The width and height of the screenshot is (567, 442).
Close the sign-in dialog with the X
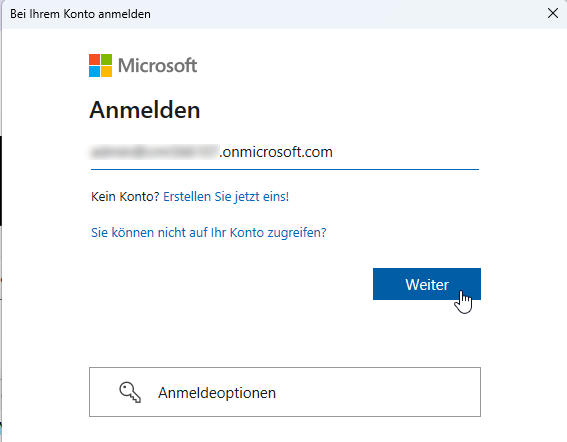(x=553, y=13)
